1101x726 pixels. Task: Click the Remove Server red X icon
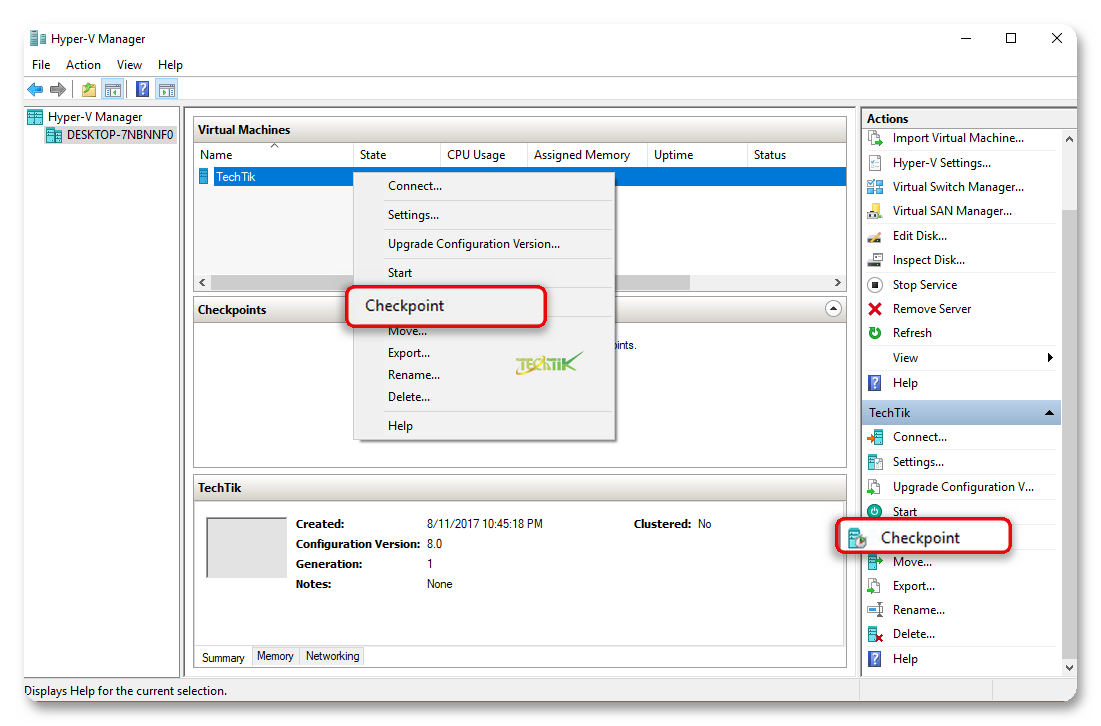click(875, 309)
